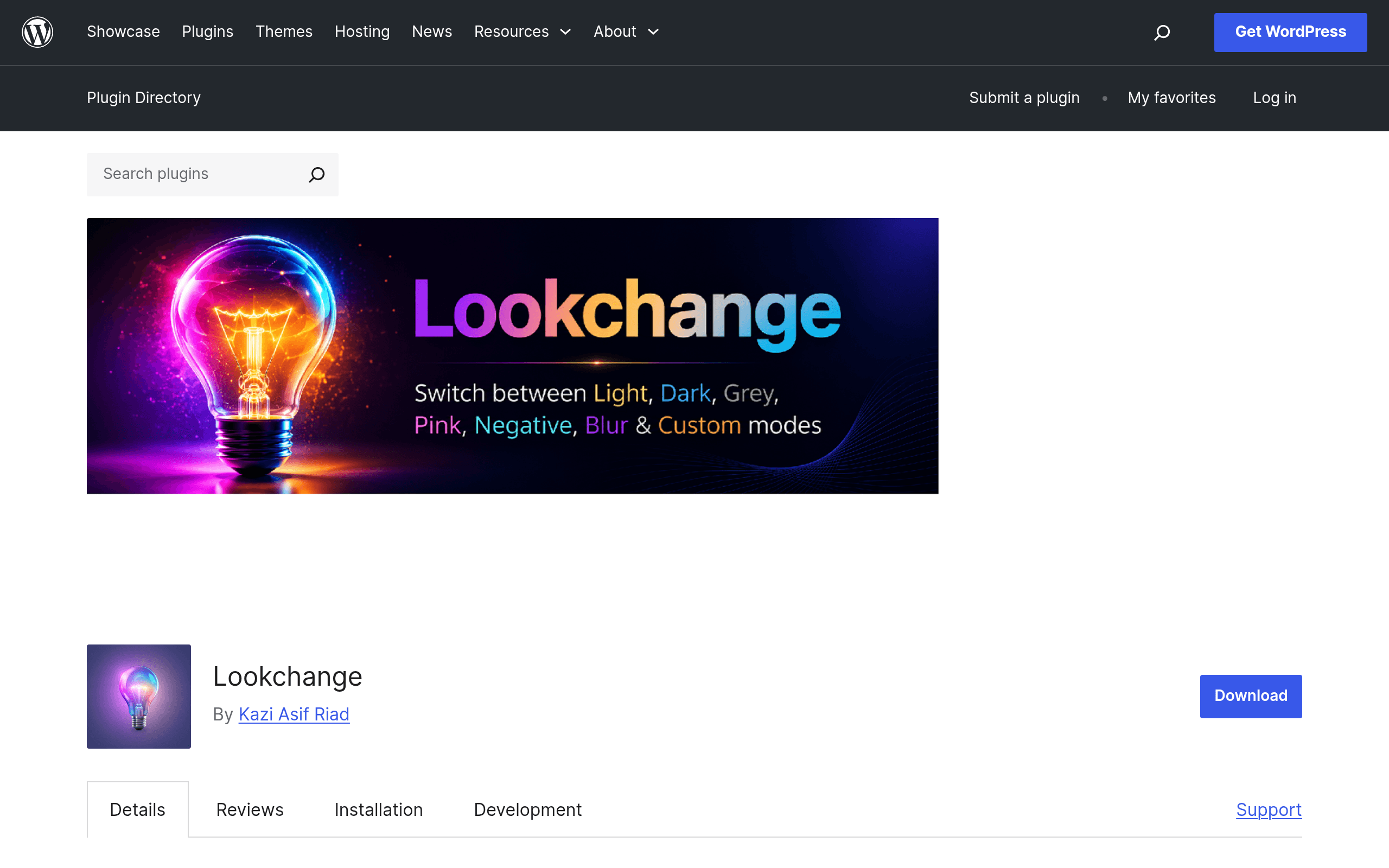Open Hosting in top navigation
Viewport: 1389px width, 868px height.
tap(362, 32)
